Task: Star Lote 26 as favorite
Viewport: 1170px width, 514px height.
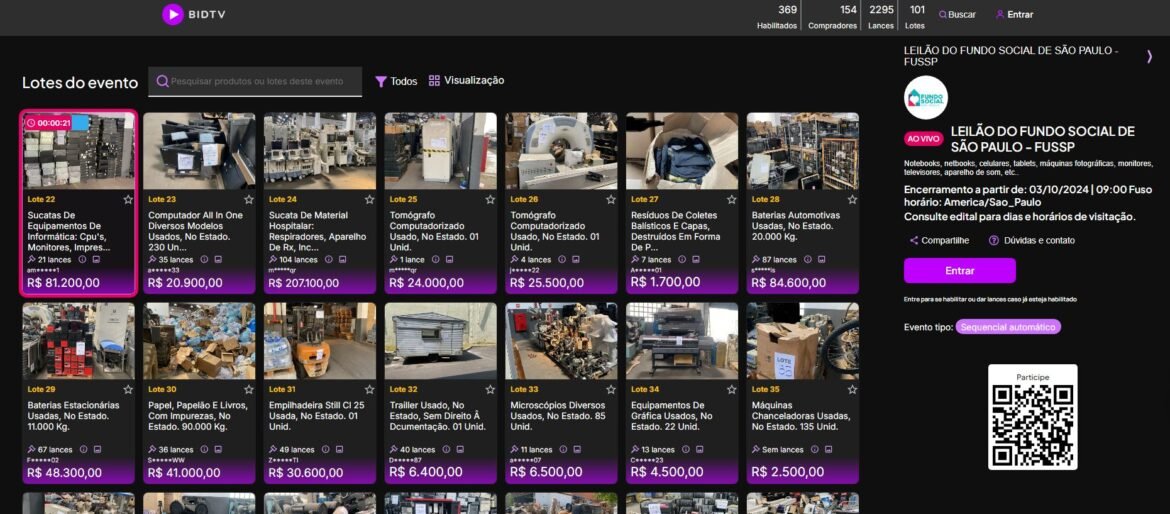Action: click(x=611, y=200)
